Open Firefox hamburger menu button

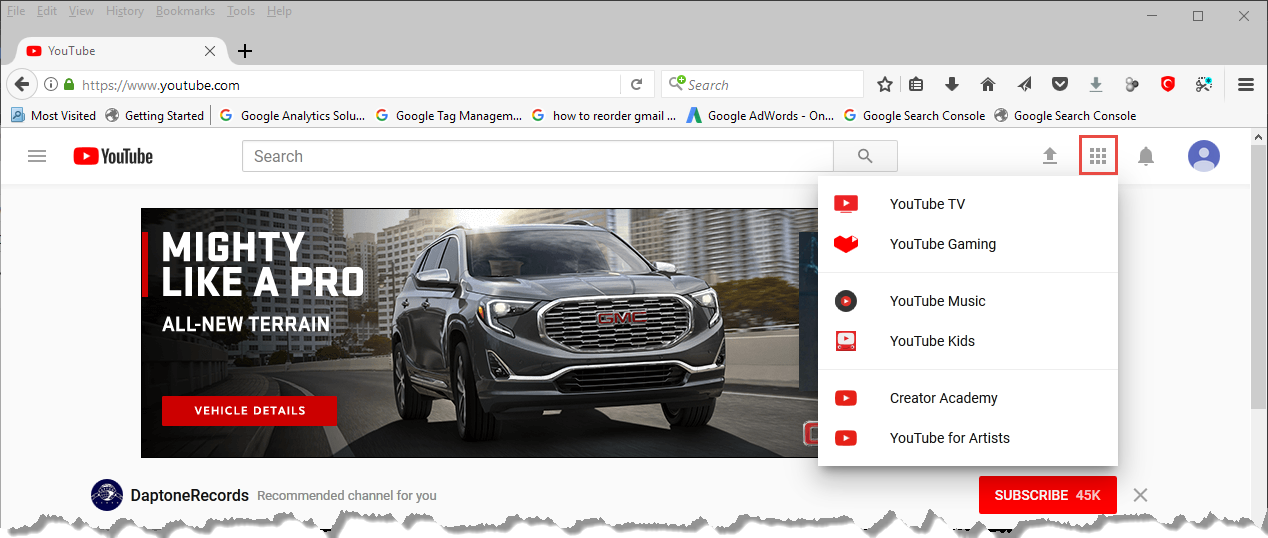pyautogui.click(x=1246, y=85)
